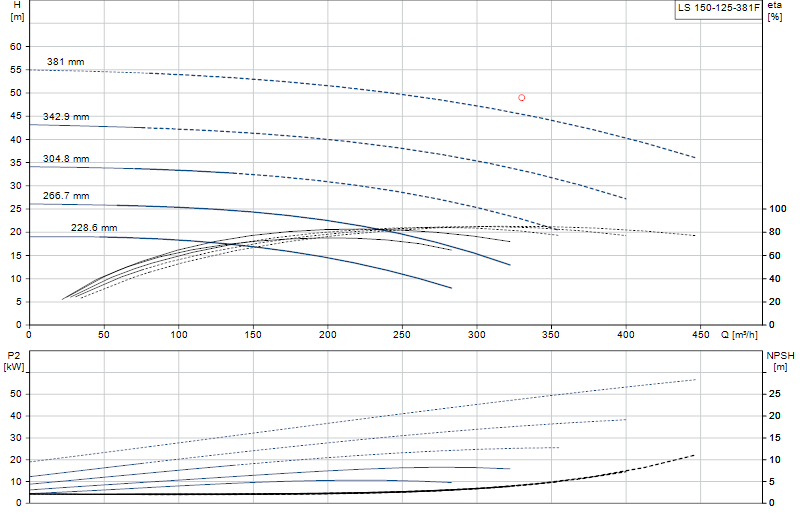
Task: Select the '342.9 mm' impeller curve label
Action: pyautogui.click(x=66, y=117)
